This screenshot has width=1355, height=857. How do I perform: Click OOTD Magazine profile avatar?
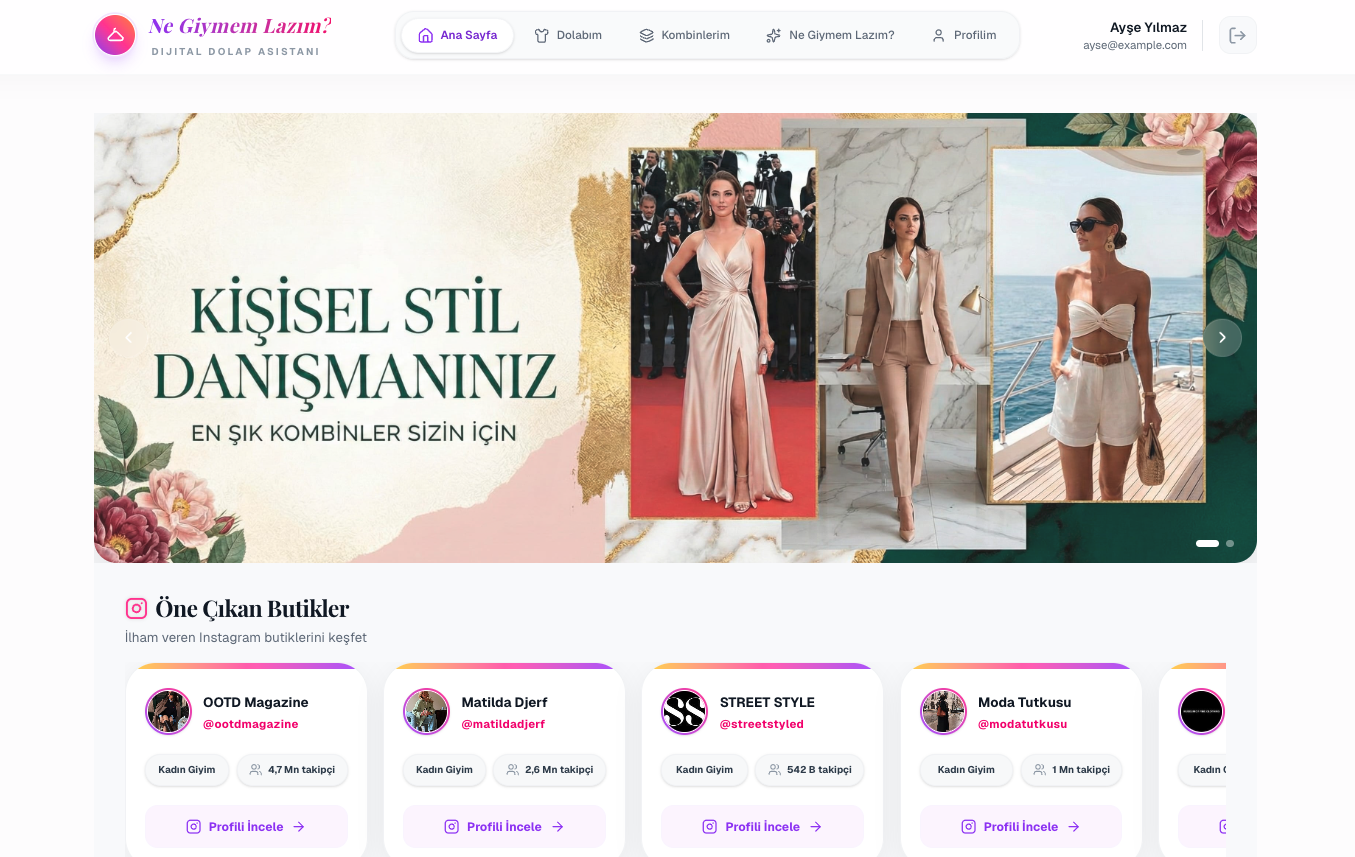168,712
